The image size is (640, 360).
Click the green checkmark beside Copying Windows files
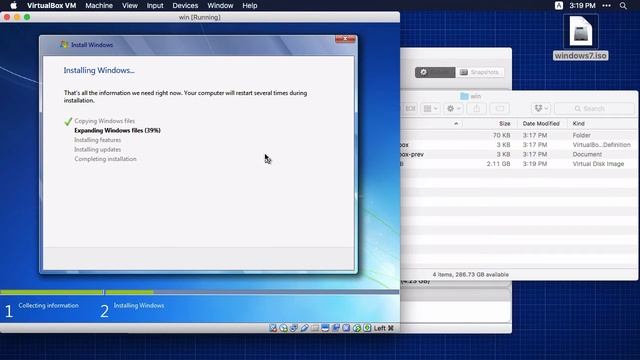(68, 121)
